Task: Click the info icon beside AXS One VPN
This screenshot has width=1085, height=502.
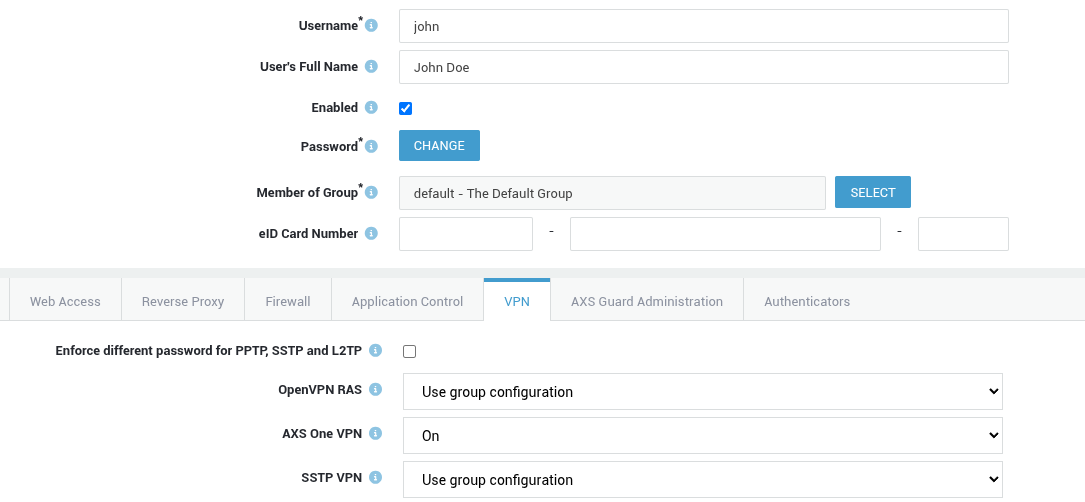Action: tap(375, 433)
